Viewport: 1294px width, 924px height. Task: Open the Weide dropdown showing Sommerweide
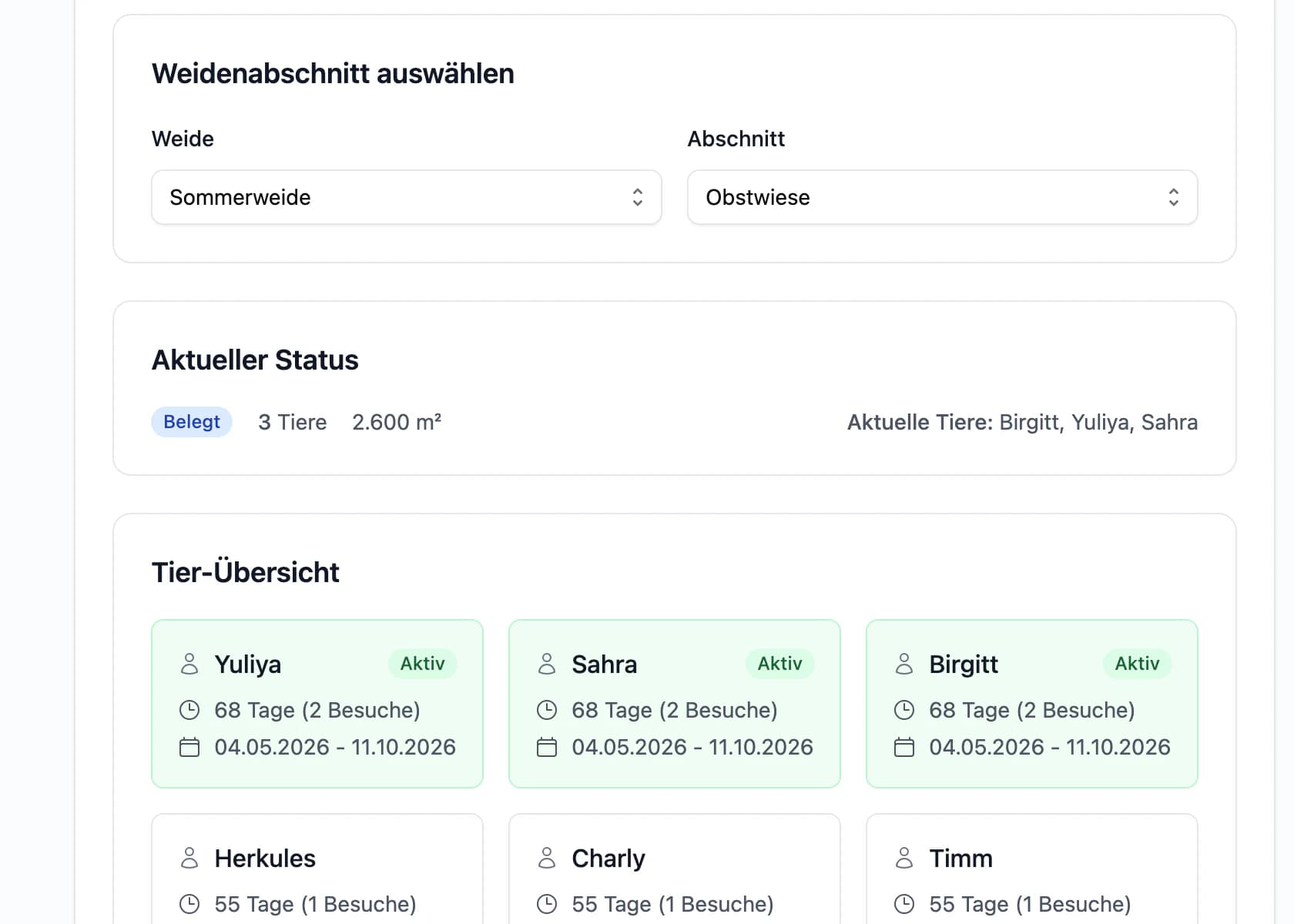(x=407, y=197)
